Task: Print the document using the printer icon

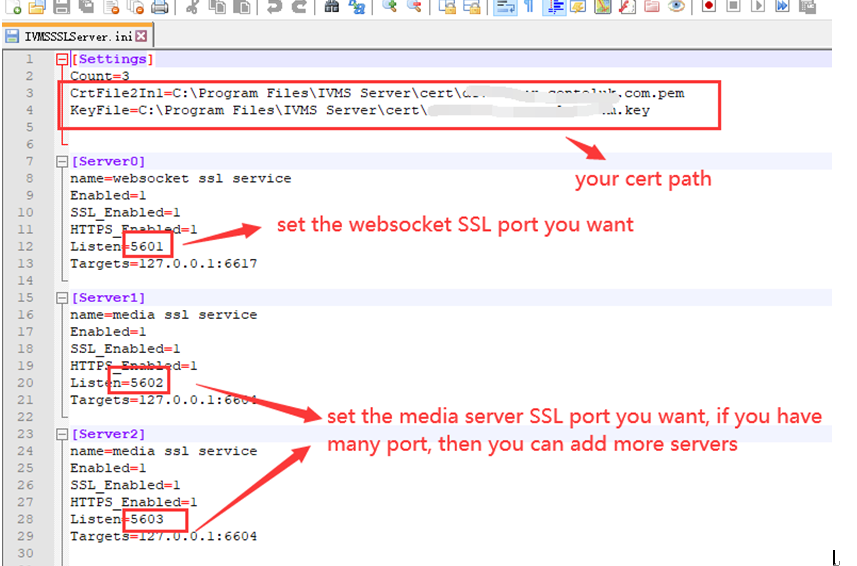Action: (160, 7)
